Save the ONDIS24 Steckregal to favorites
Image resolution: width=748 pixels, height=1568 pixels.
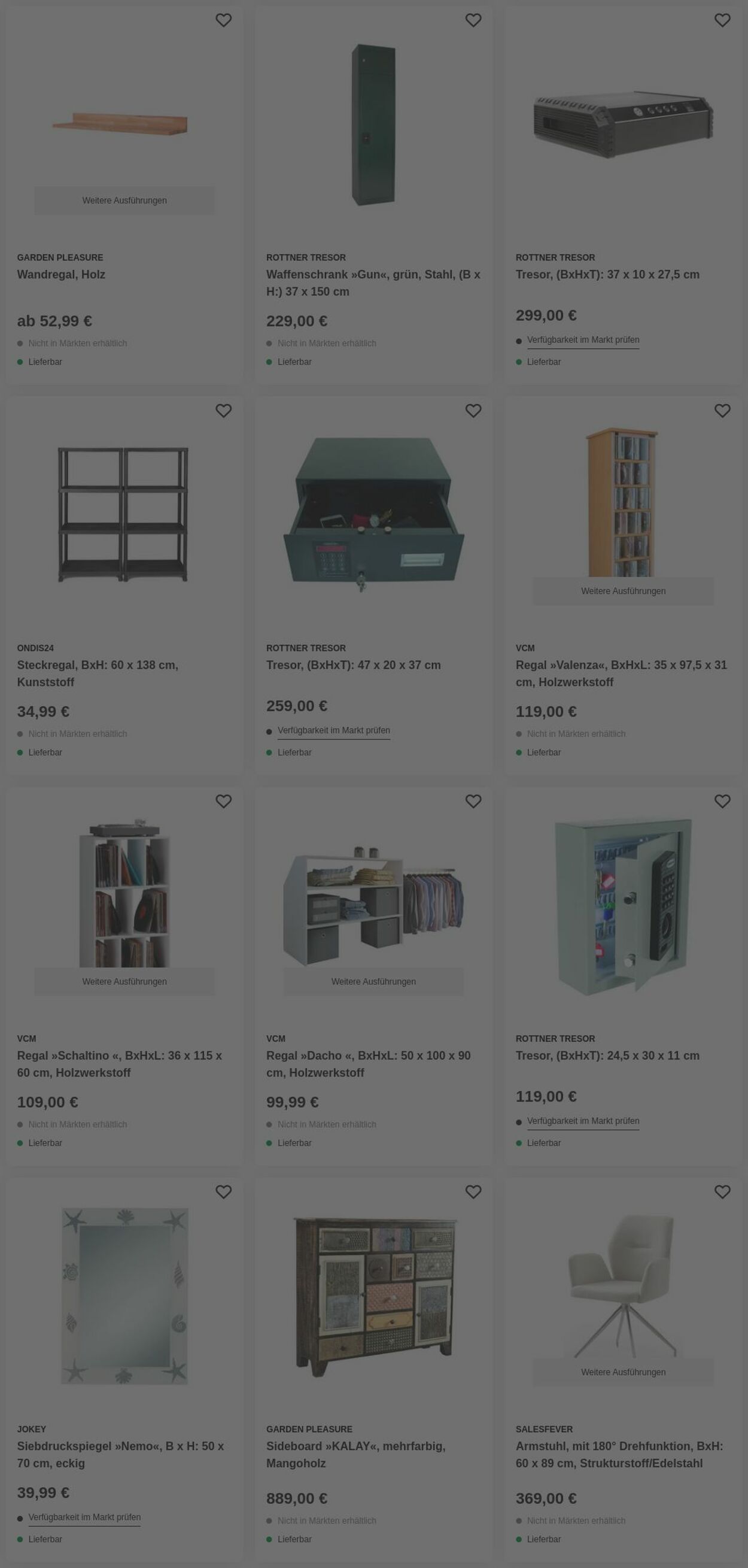(x=223, y=411)
